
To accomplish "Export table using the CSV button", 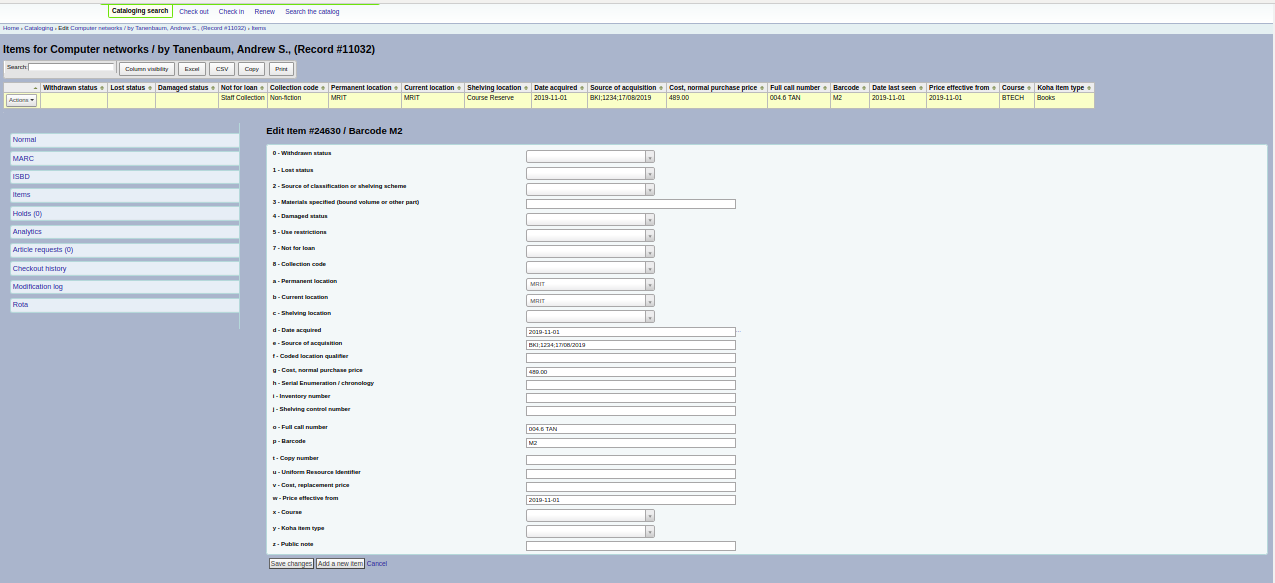I will tap(222, 69).
